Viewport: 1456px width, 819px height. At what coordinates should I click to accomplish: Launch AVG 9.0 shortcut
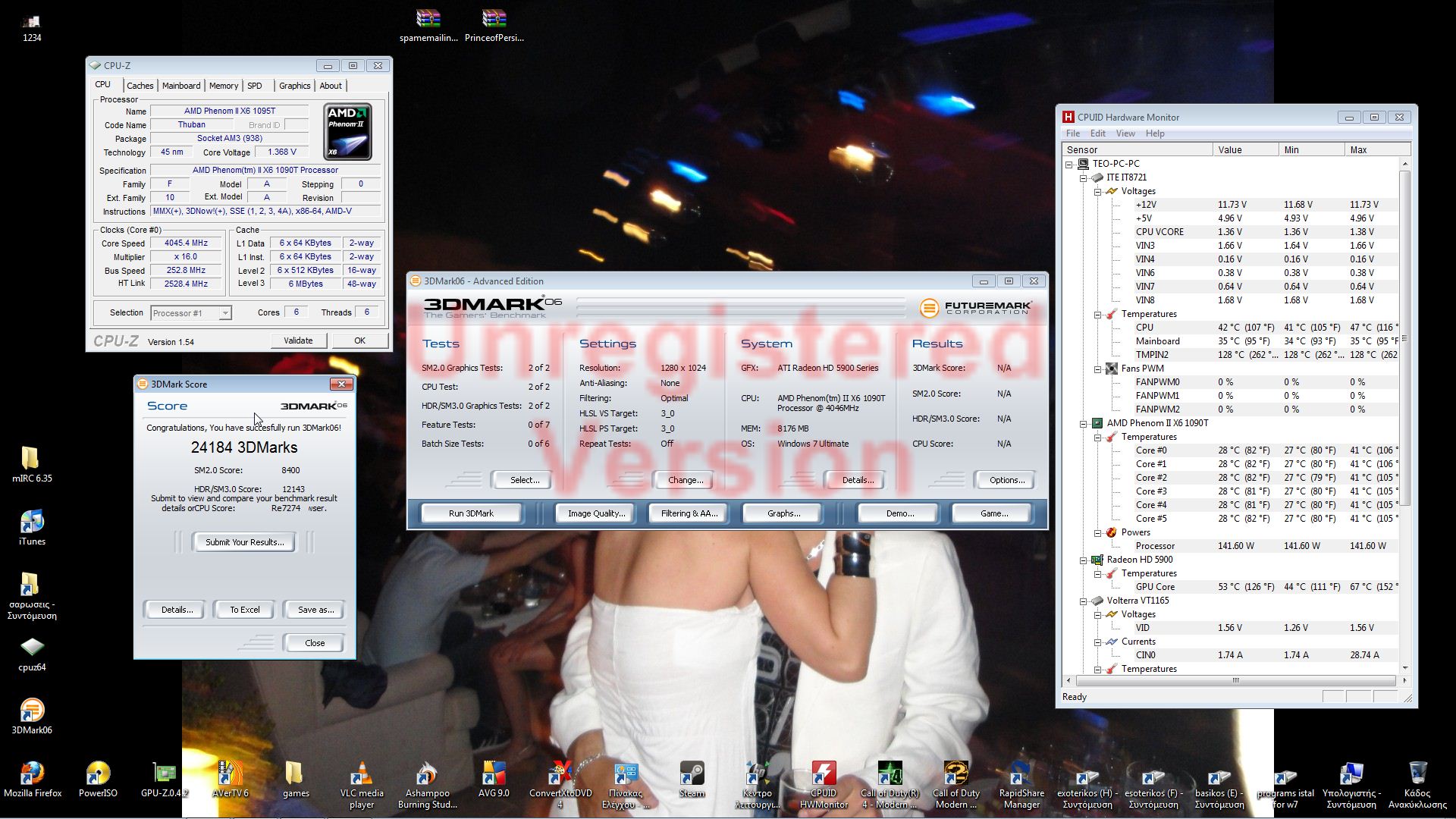click(x=494, y=780)
